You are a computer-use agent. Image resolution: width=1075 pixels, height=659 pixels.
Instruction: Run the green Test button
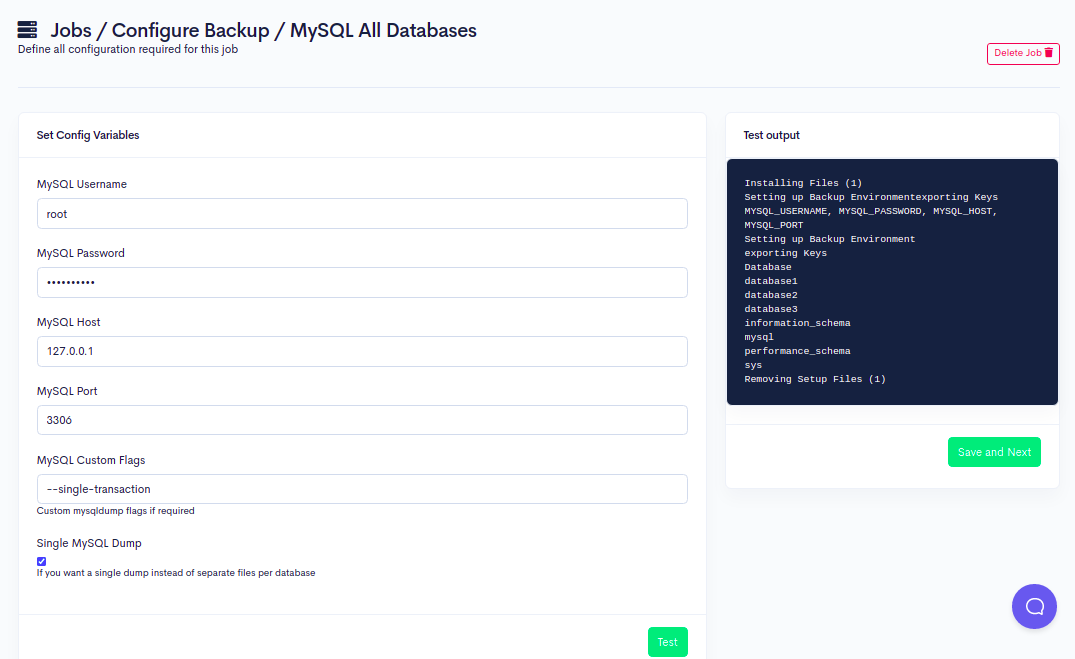pos(668,642)
